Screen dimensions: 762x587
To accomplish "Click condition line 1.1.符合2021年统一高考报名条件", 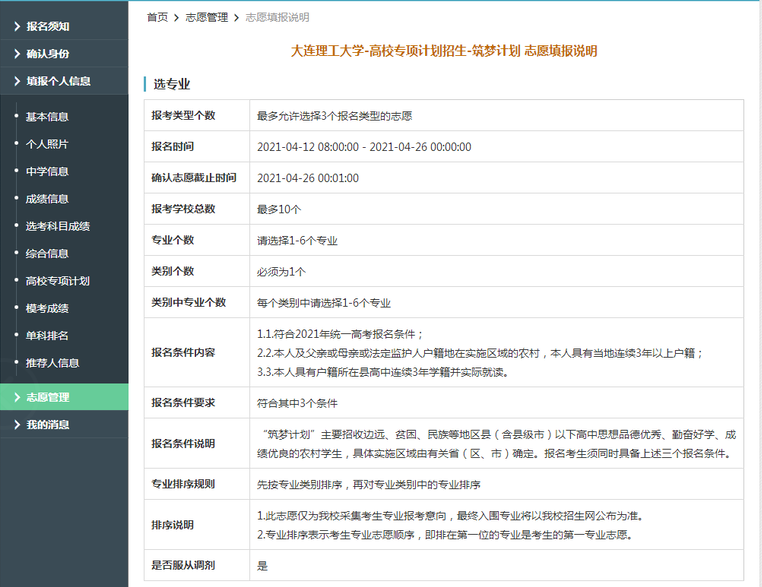I will click(340, 334).
